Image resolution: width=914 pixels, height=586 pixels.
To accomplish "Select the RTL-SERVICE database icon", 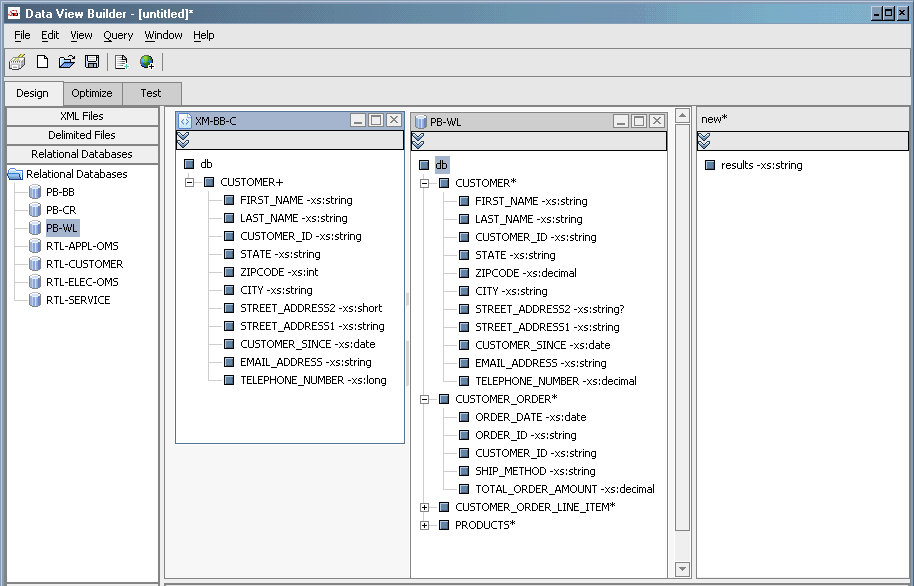I will click(x=35, y=300).
